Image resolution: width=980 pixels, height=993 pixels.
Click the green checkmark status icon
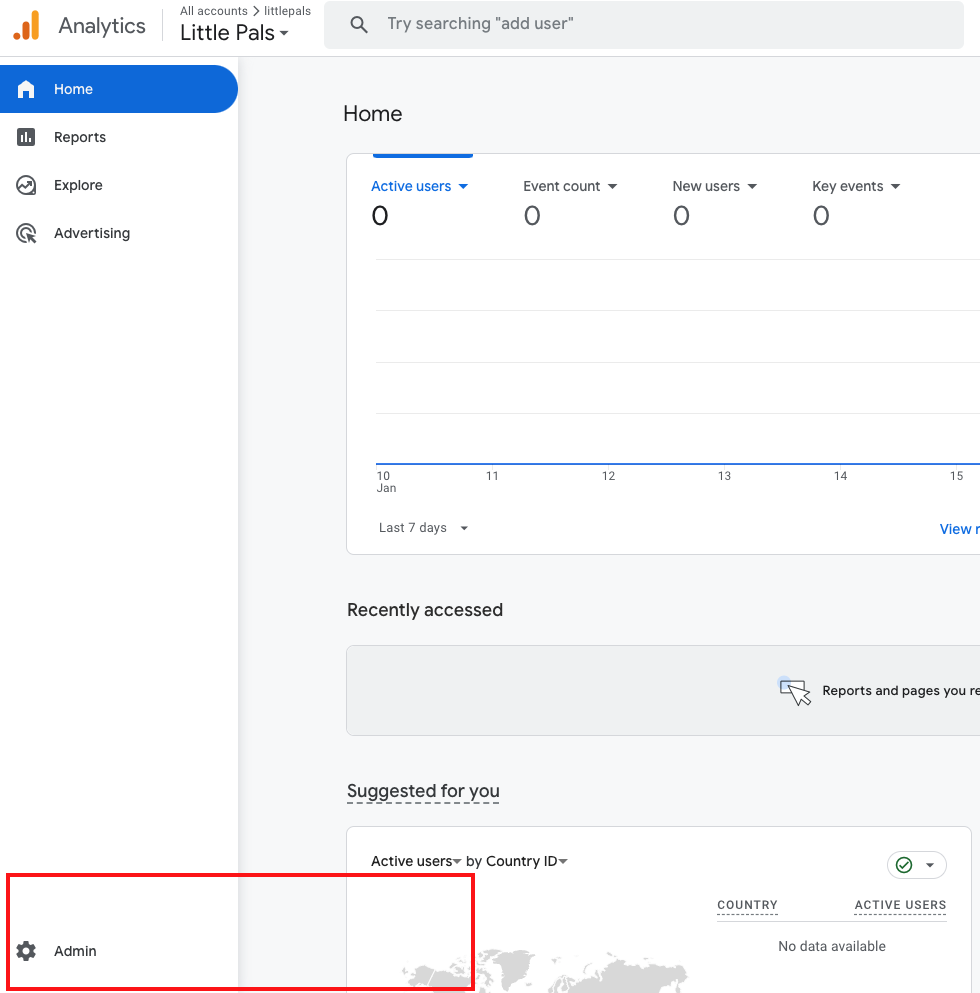[x=904, y=865]
